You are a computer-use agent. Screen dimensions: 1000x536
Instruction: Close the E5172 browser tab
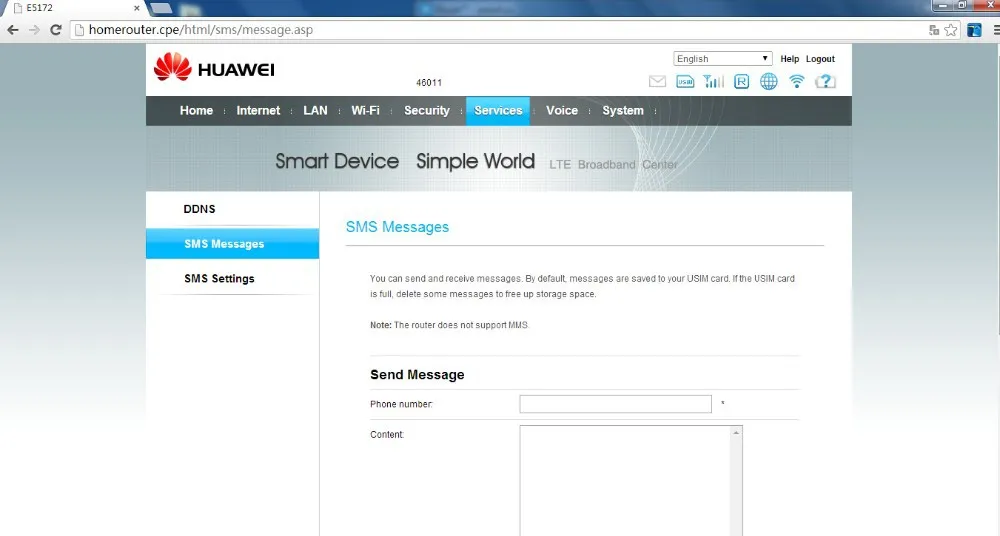(136, 8)
